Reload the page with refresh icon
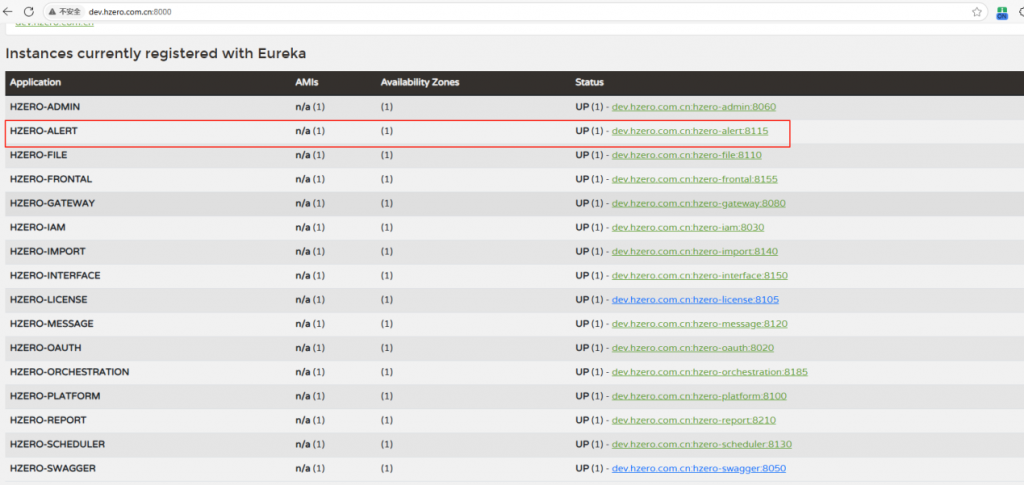The image size is (1024, 485). click(28, 11)
